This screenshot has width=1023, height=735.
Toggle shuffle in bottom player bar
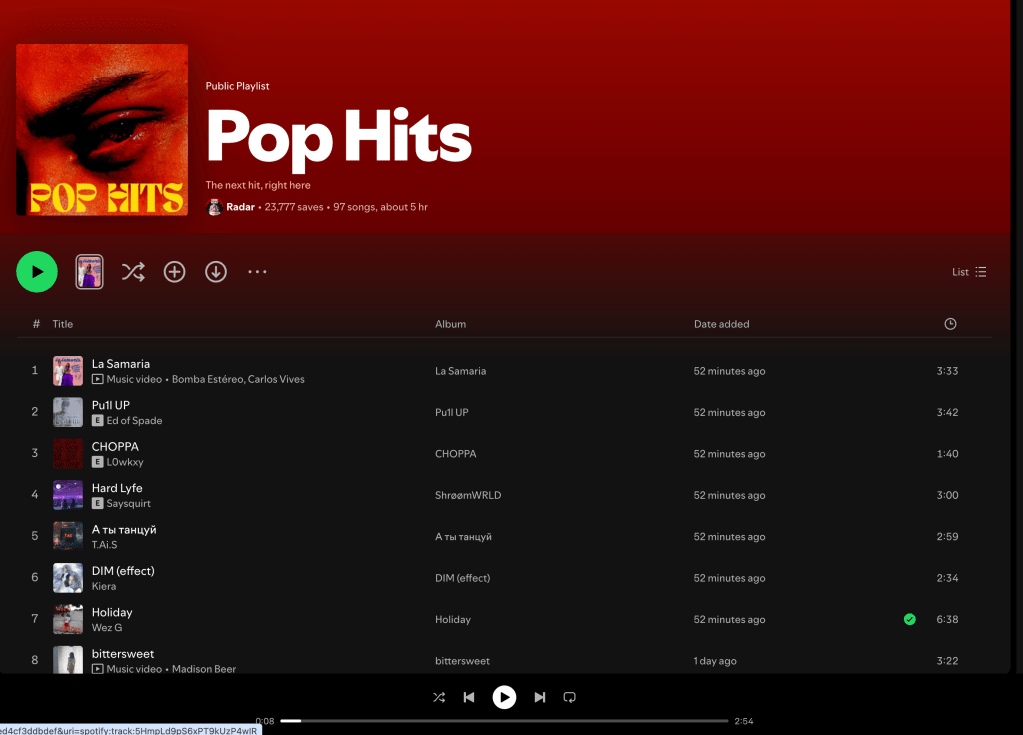point(439,697)
